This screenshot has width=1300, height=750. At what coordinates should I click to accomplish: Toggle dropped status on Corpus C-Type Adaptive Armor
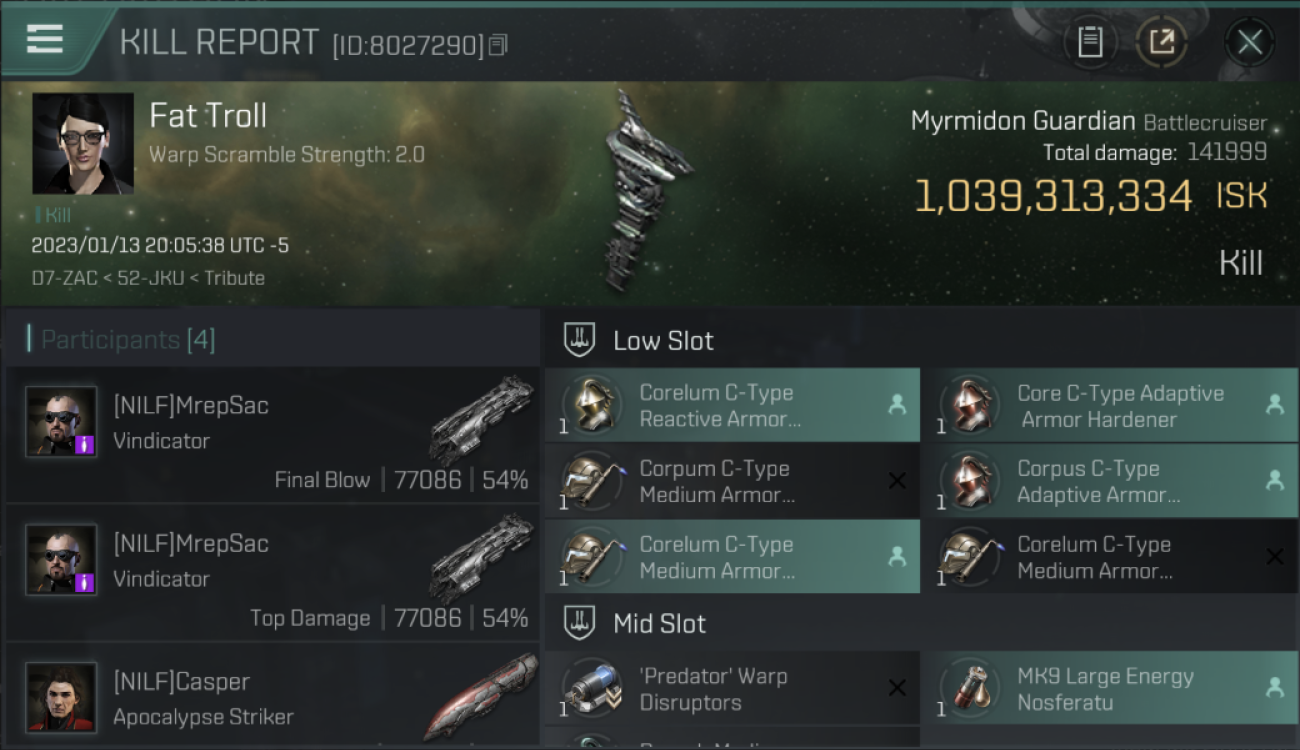1274,481
